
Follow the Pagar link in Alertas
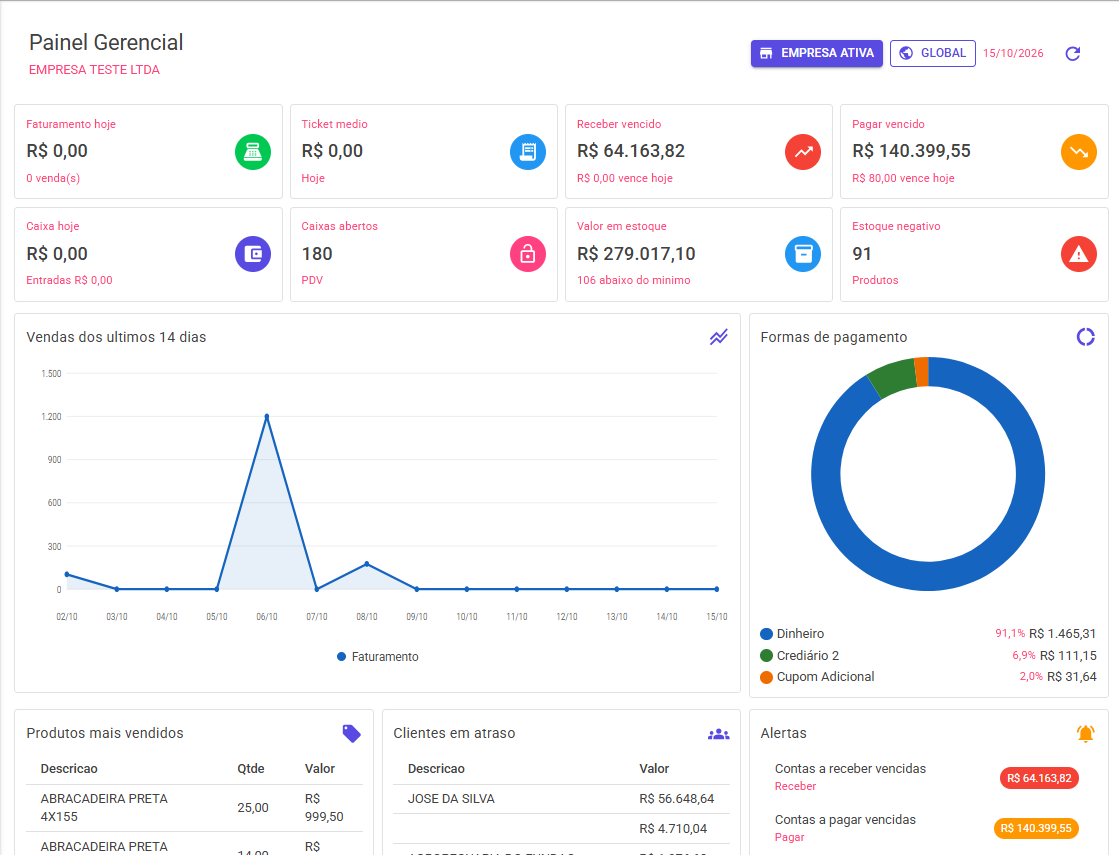pos(789,837)
